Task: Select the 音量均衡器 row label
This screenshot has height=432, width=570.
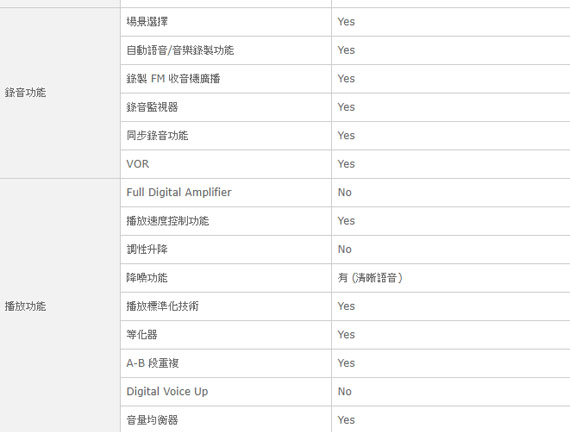Action: point(152,420)
